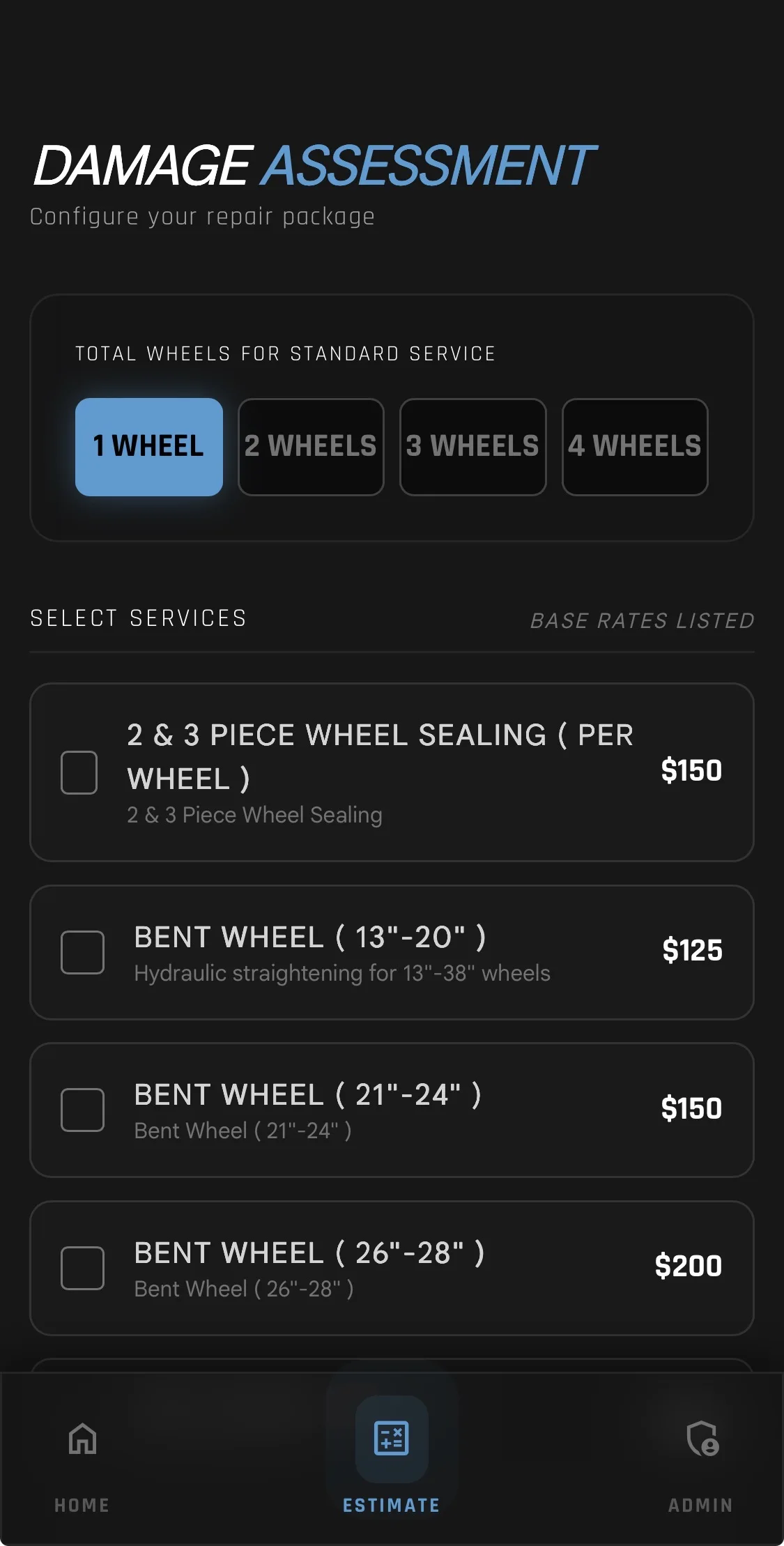The width and height of the screenshot is (784, 1546).
Task: Set wheel count to 4 Wheels
Action: click(x=635, y=447)
